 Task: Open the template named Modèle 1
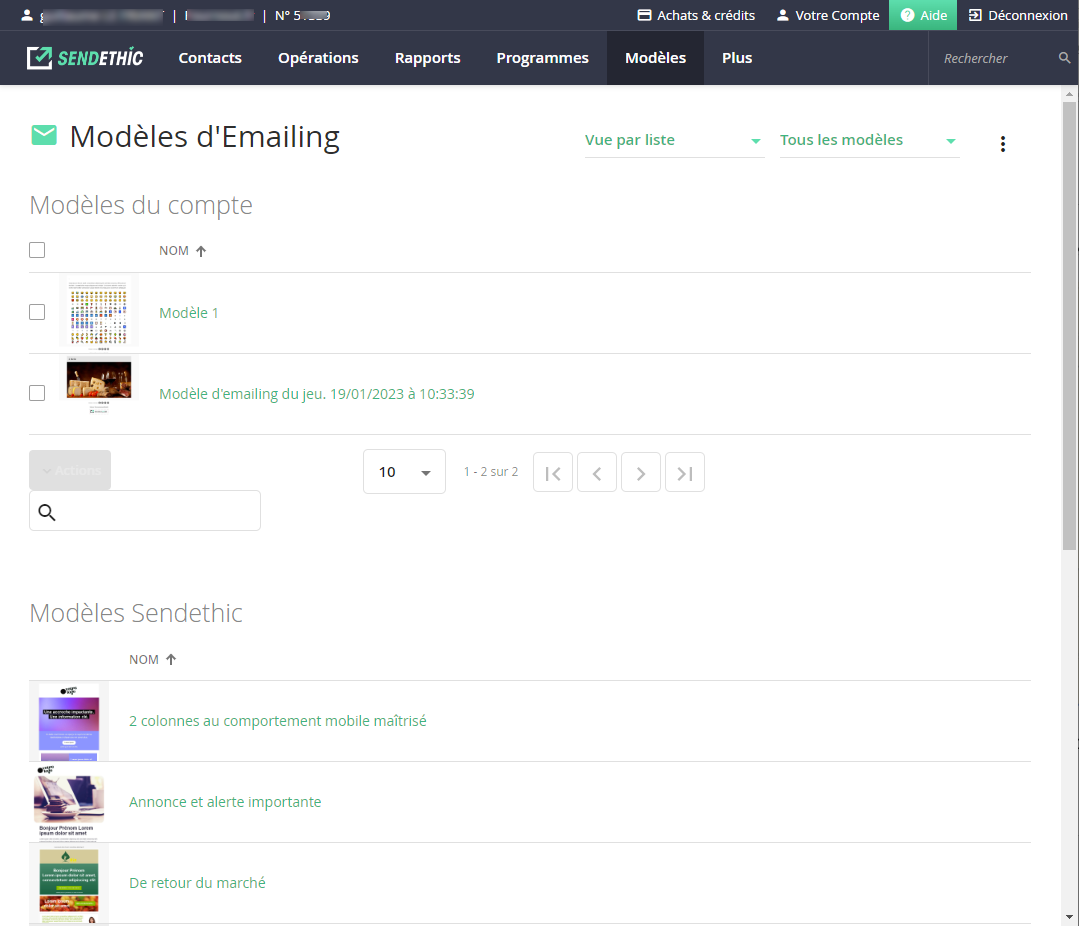click(188, 312)
